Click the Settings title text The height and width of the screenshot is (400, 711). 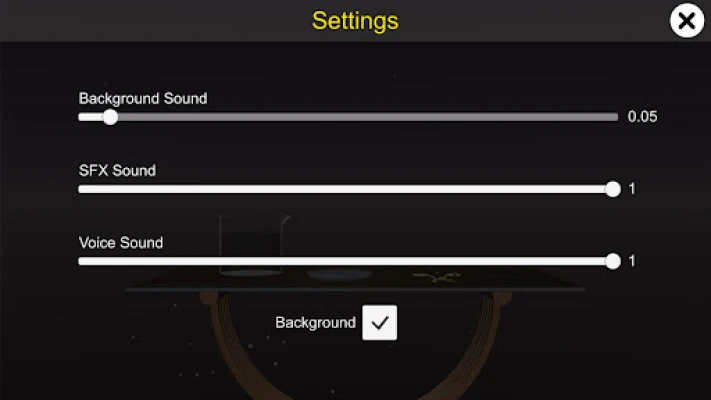point(355,20)
